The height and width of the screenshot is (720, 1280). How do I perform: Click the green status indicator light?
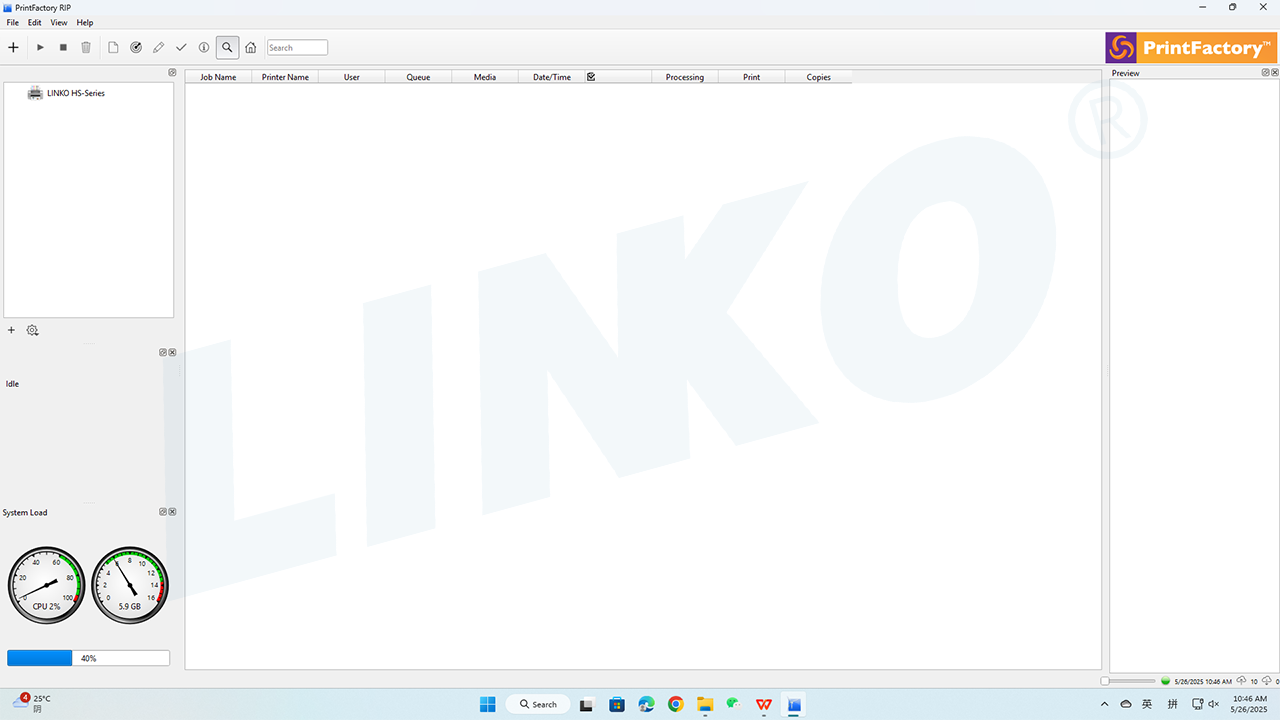[x=1165, y=681]
